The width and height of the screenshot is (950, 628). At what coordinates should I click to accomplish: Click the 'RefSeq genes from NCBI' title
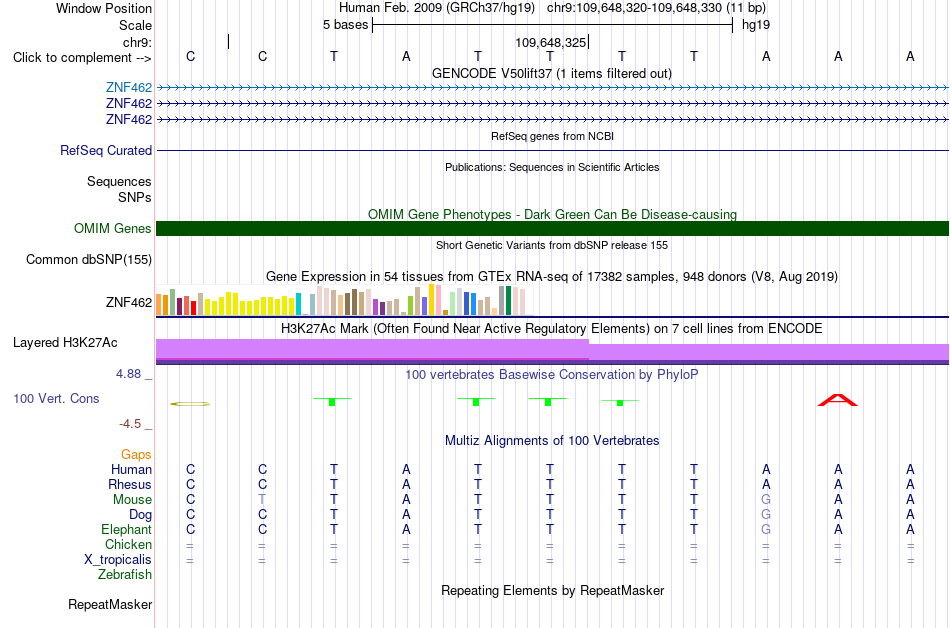point(552,136)
